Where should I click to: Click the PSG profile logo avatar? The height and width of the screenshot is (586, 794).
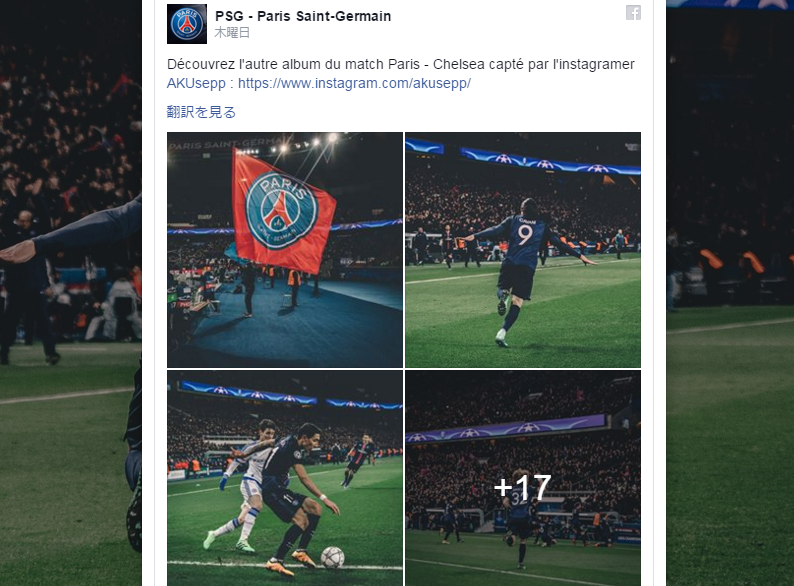[187, 24]
